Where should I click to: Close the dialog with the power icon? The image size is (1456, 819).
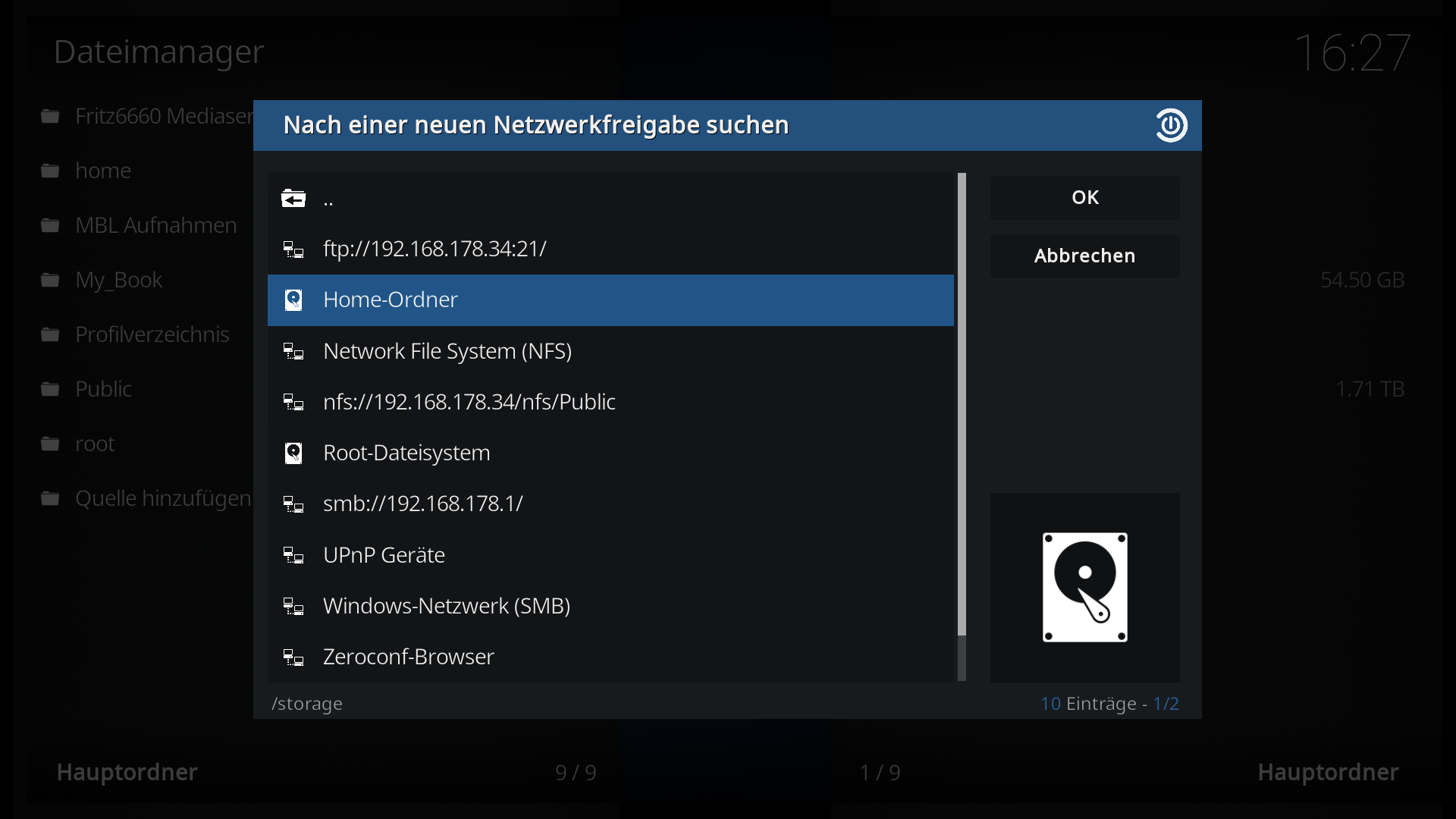pos(1171,125)
